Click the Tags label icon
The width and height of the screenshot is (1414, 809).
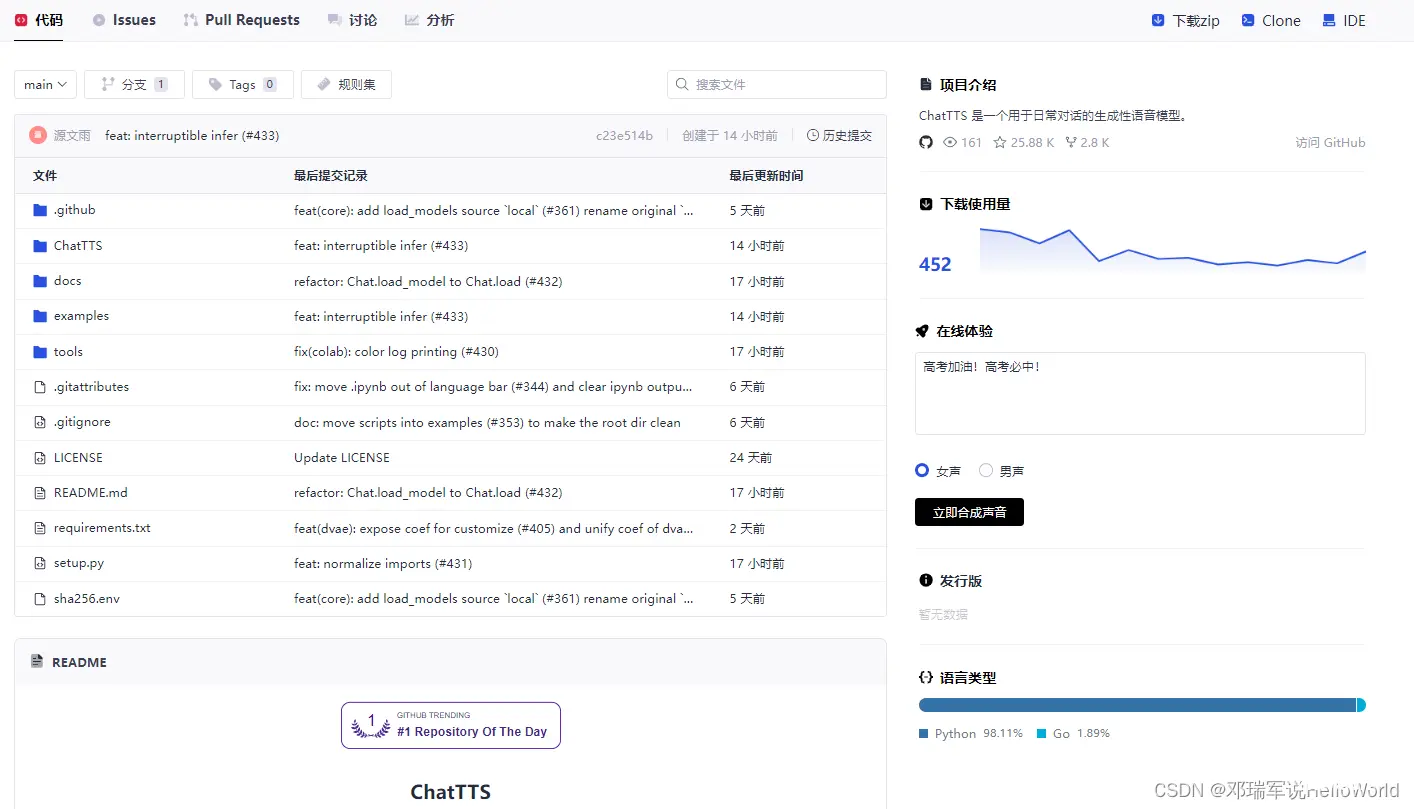(x=215, y=85)
